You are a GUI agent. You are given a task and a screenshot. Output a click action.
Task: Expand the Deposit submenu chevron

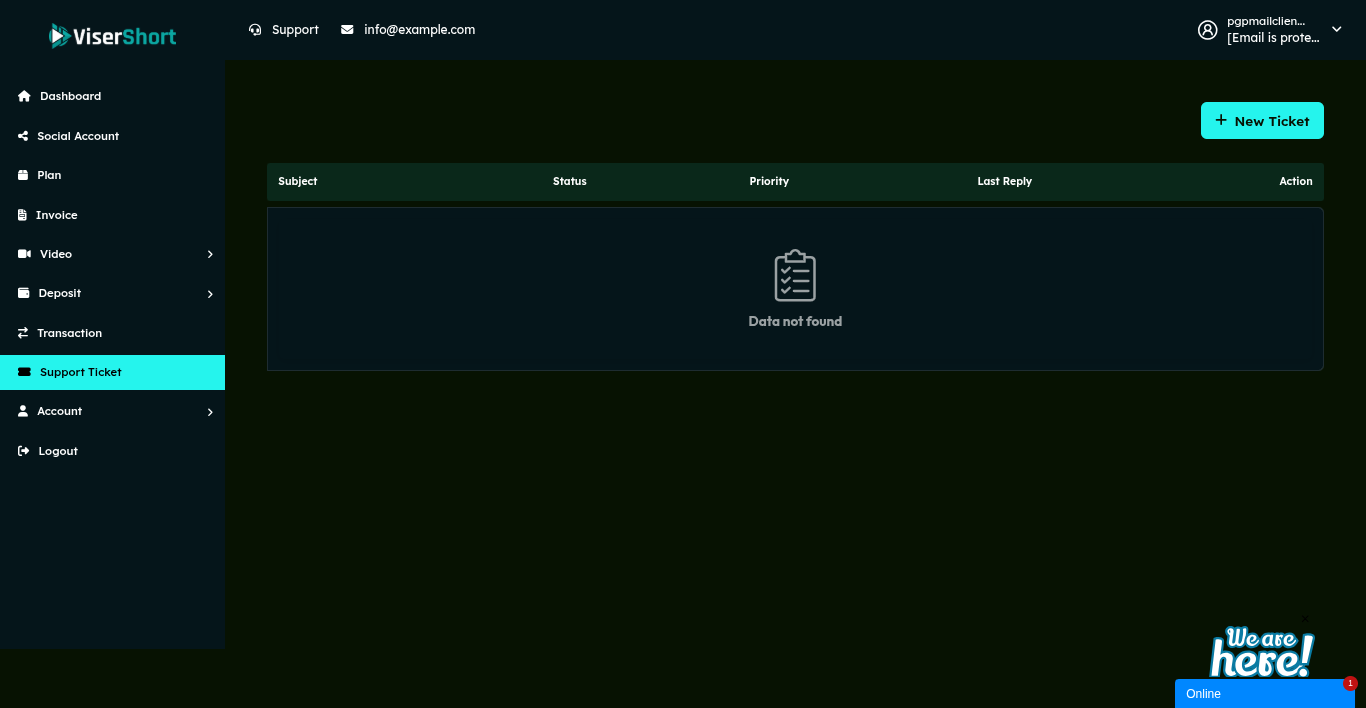(210, 294)
